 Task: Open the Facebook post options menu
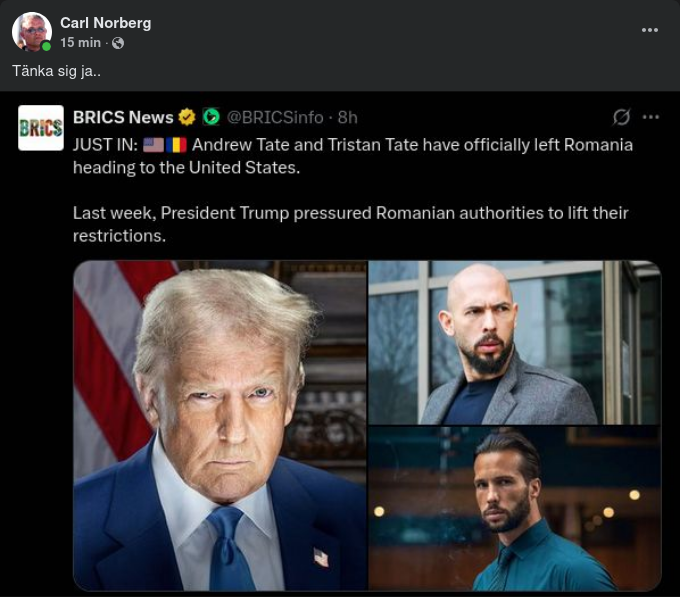click(x=650, y=30)
